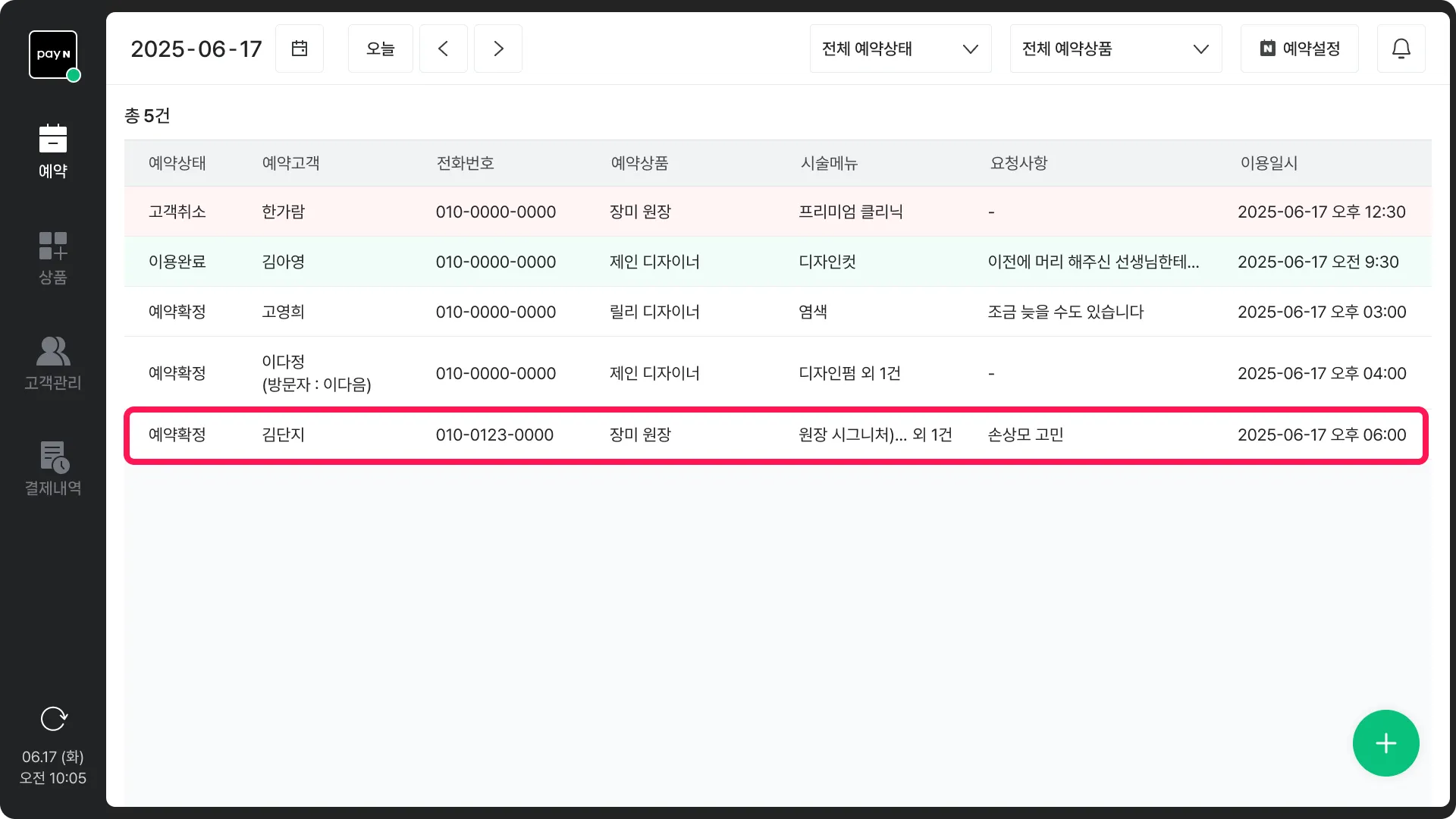
Task: Open notifications bell icon
Action: click(1401, 49)
